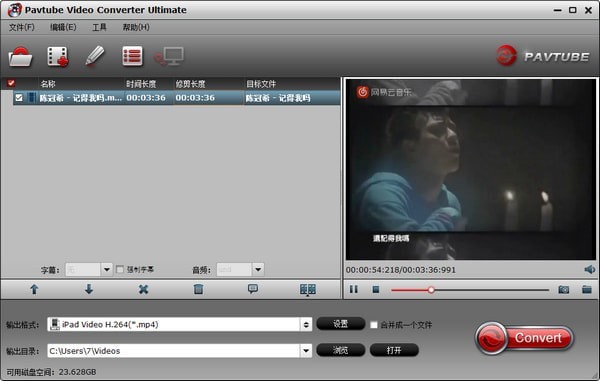Click the add video file icon
This screenshot has width=600, height=381.
click(x=58, y=57)
